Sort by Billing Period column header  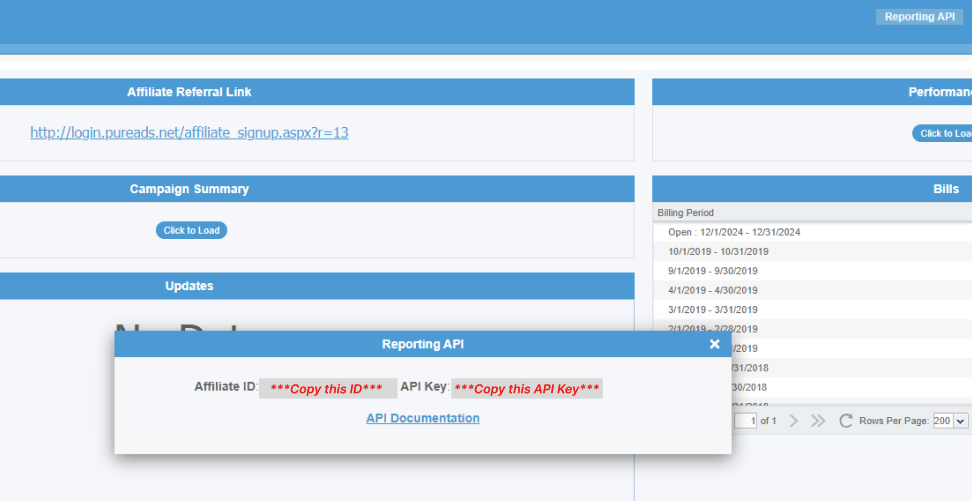pos(686,213)
